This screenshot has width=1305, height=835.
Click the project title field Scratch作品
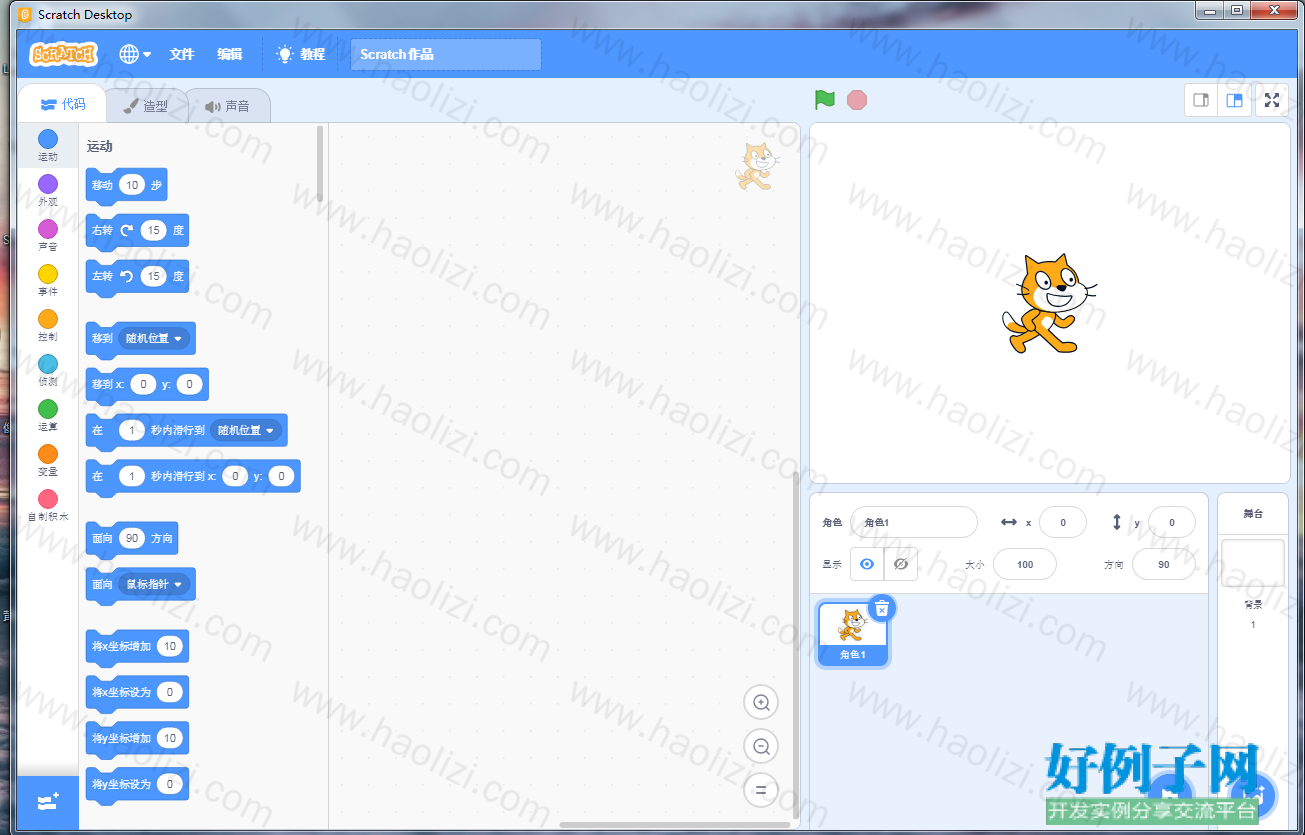[x=446, y=54]
